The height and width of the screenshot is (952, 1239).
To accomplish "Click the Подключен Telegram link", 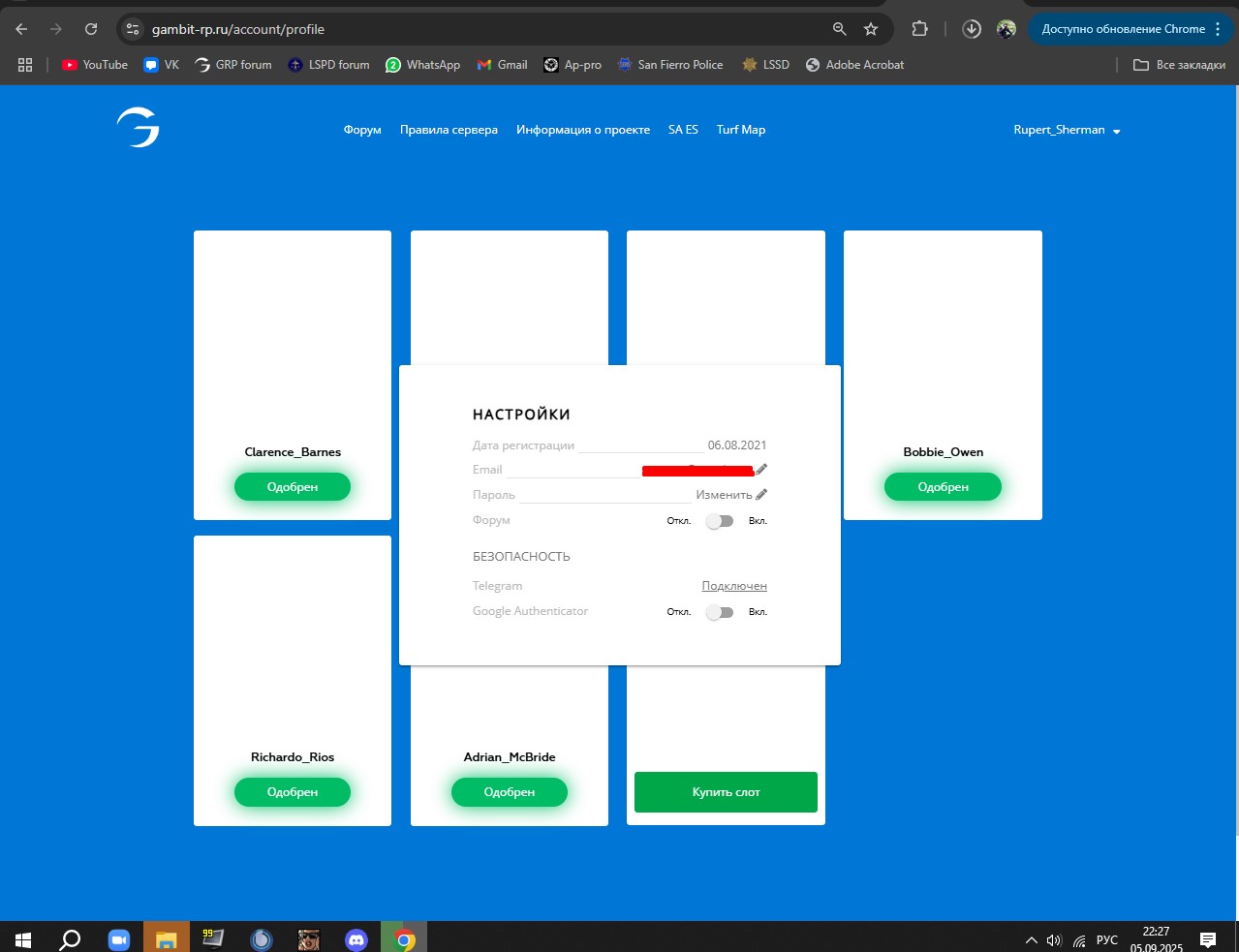I will click(734, 586).
